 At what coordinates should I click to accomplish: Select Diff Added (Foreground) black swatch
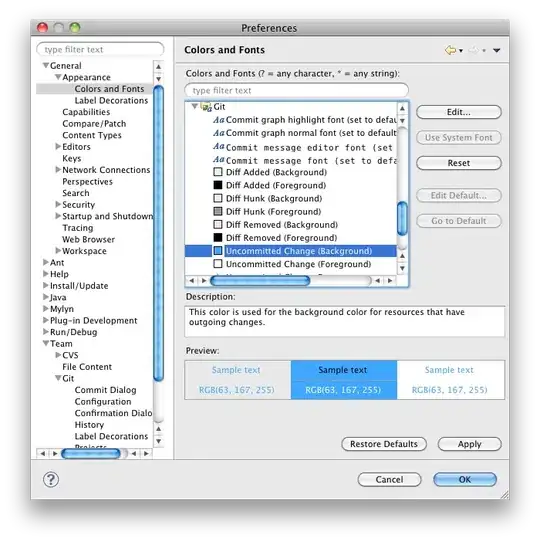pyautogui.click(x=218, y=185)
